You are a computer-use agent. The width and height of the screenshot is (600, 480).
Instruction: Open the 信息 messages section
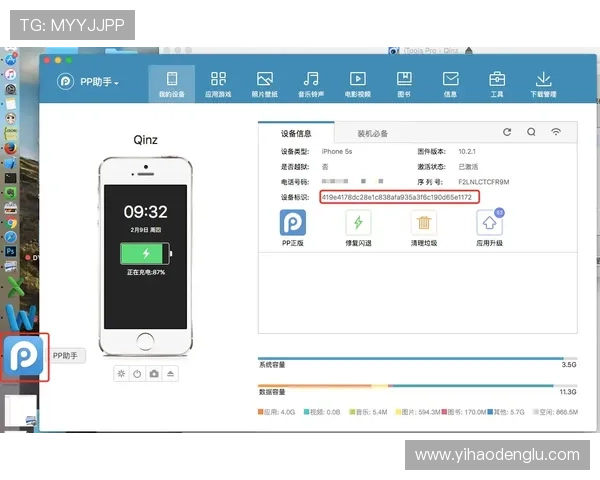pos(450,84)
